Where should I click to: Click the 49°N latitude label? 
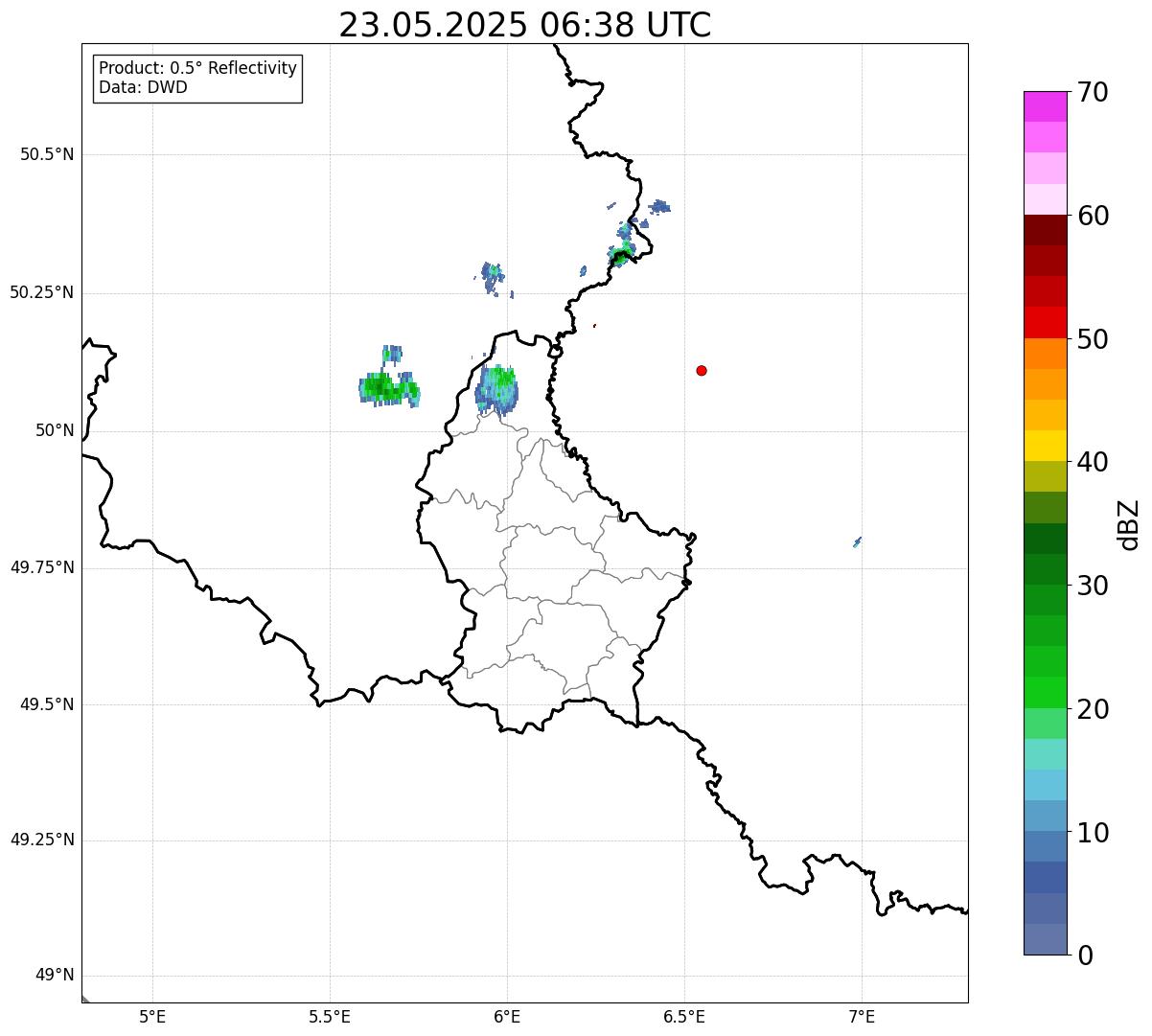pos(55,976)
